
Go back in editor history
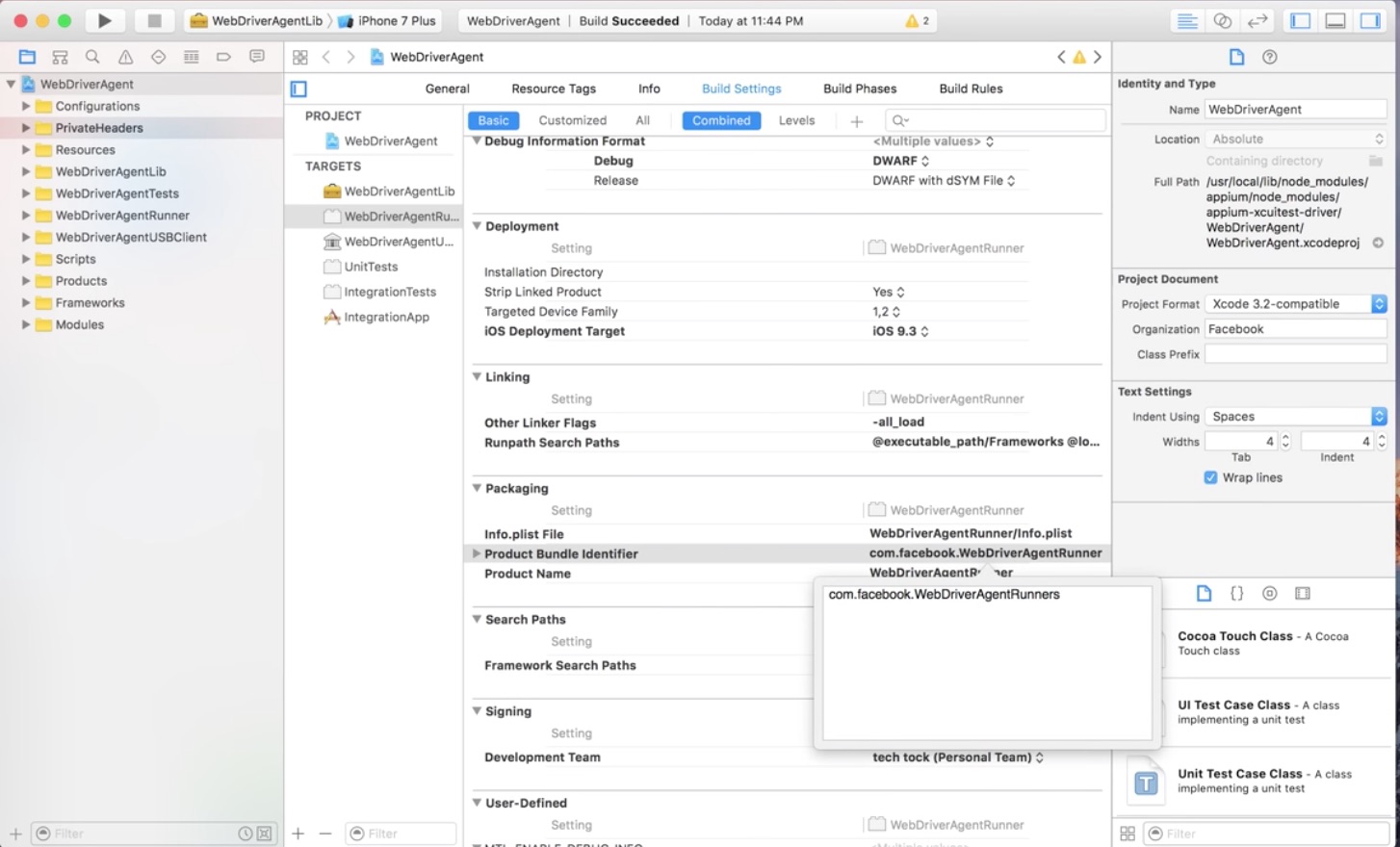326,57
